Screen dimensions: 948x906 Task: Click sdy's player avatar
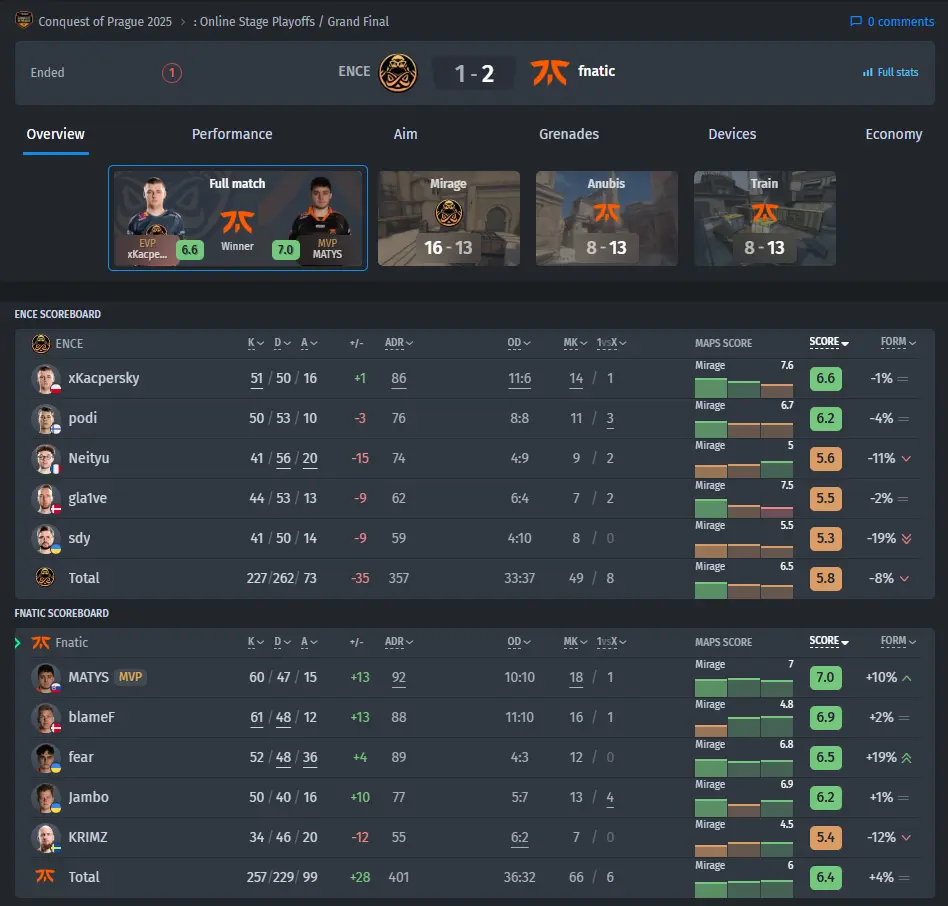click(46, 539)
